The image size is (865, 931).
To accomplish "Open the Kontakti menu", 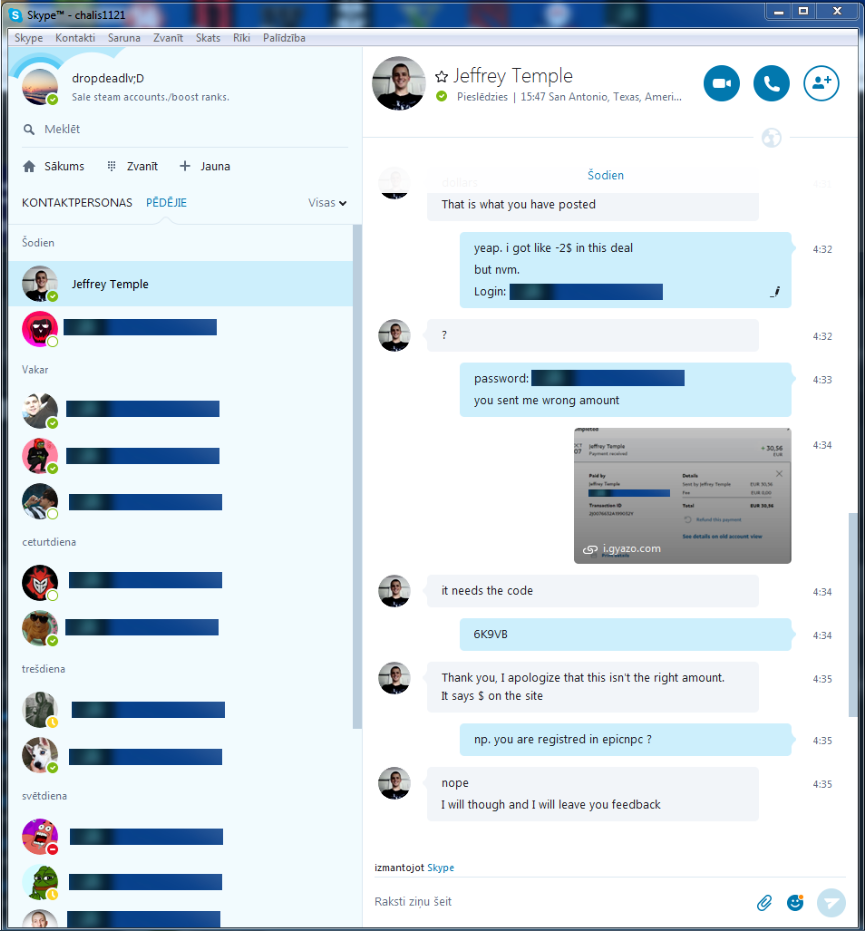I will [75, 37].
